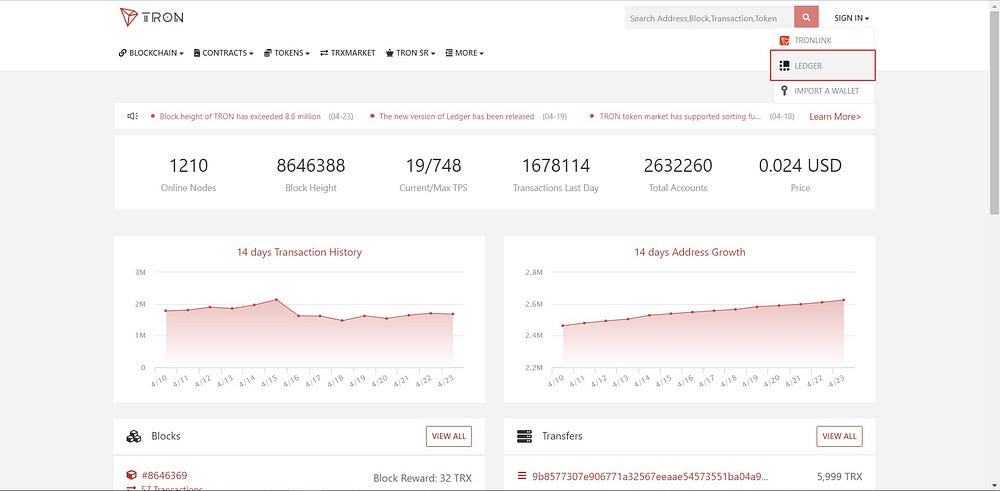Click the 4/15 peak point on Transaction History chart
The width and height of the screenshot is (1000, 491).
click(276, 300)
